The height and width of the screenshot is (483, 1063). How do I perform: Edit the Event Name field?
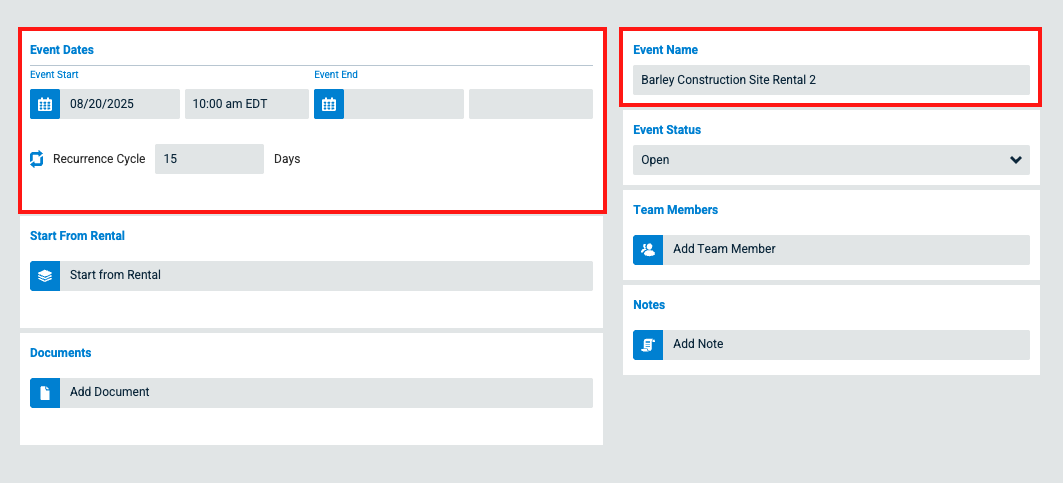pos(831,80)
